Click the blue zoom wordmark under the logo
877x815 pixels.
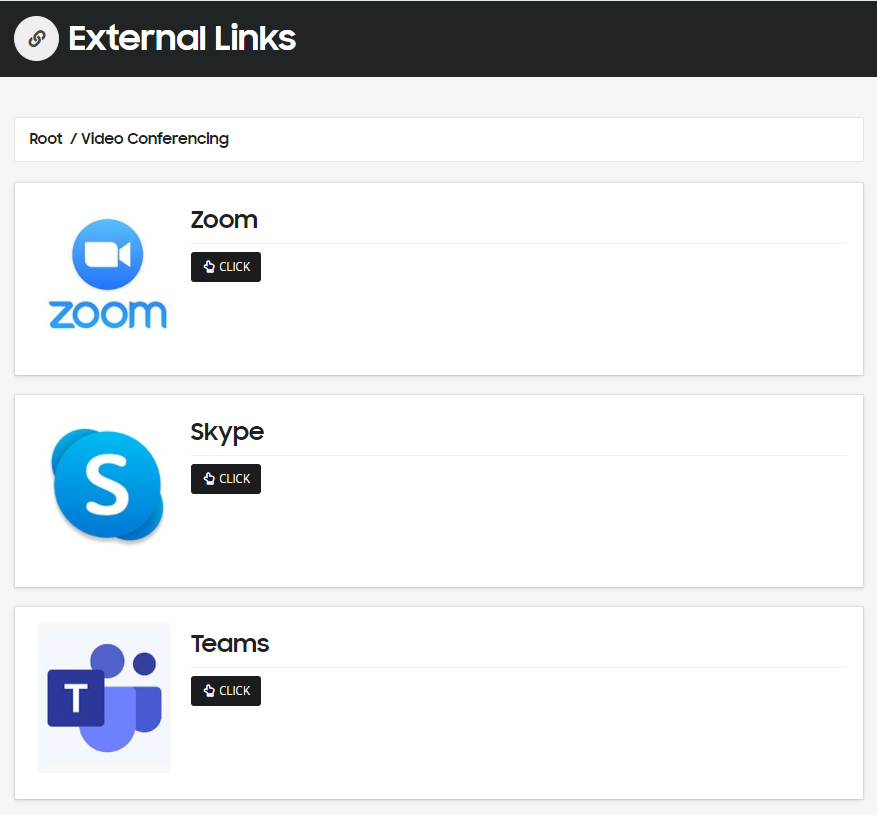(x=108, y=314)
